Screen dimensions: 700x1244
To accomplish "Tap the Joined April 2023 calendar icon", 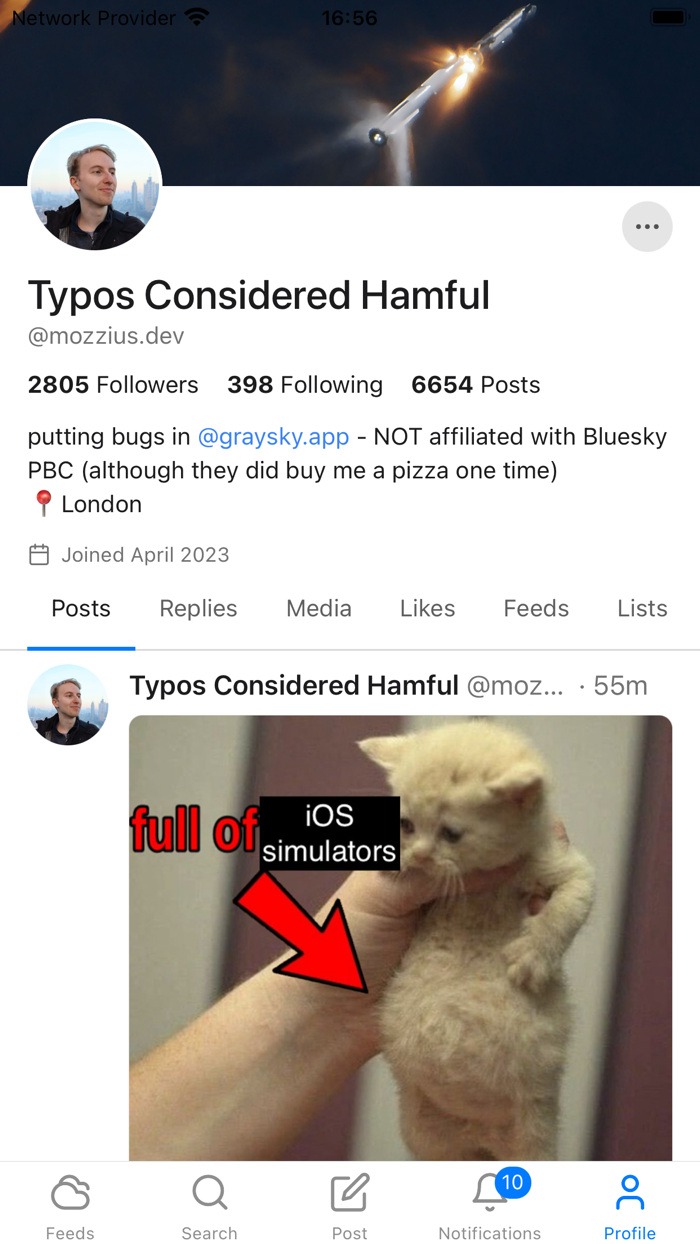I will [x=39, y=555].
